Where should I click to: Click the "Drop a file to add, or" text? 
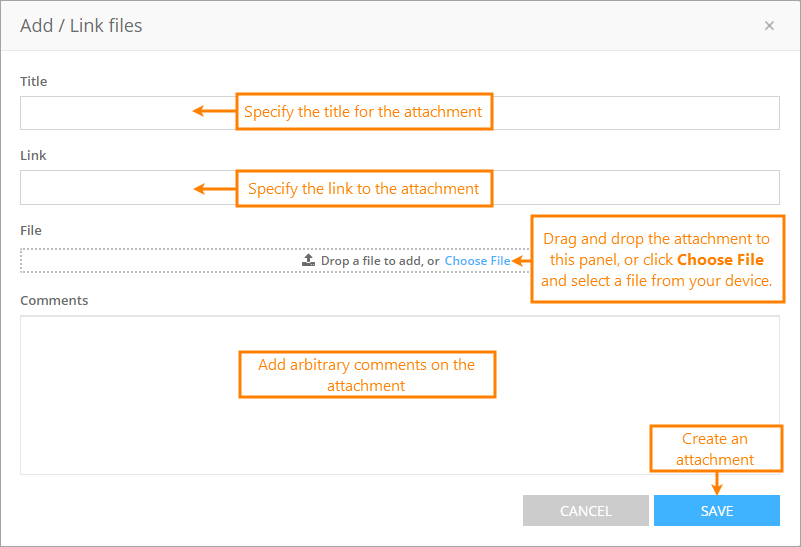(x=380, y=261)
